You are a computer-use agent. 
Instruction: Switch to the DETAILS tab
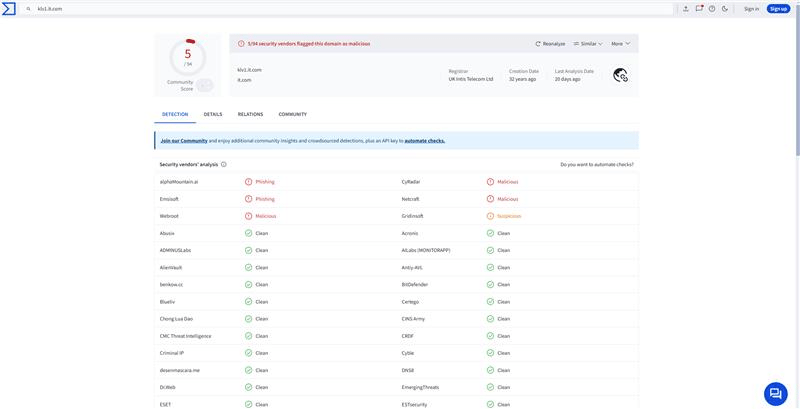point(213,114)
